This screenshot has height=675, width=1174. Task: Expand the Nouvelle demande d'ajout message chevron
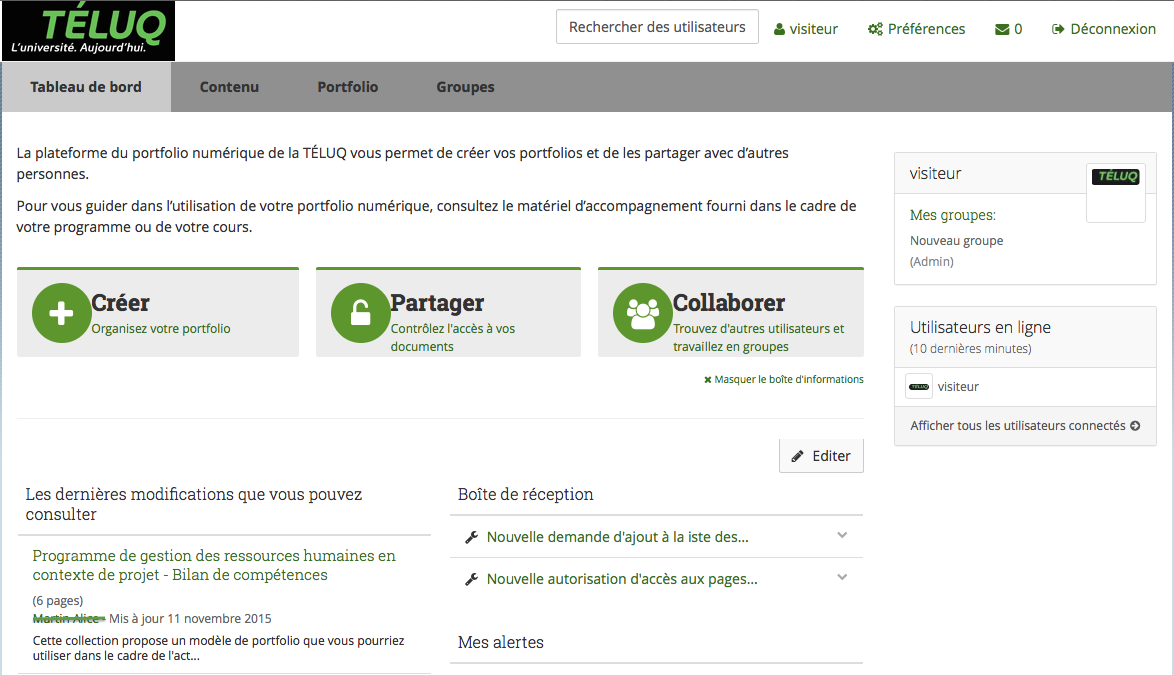(842, 535)
